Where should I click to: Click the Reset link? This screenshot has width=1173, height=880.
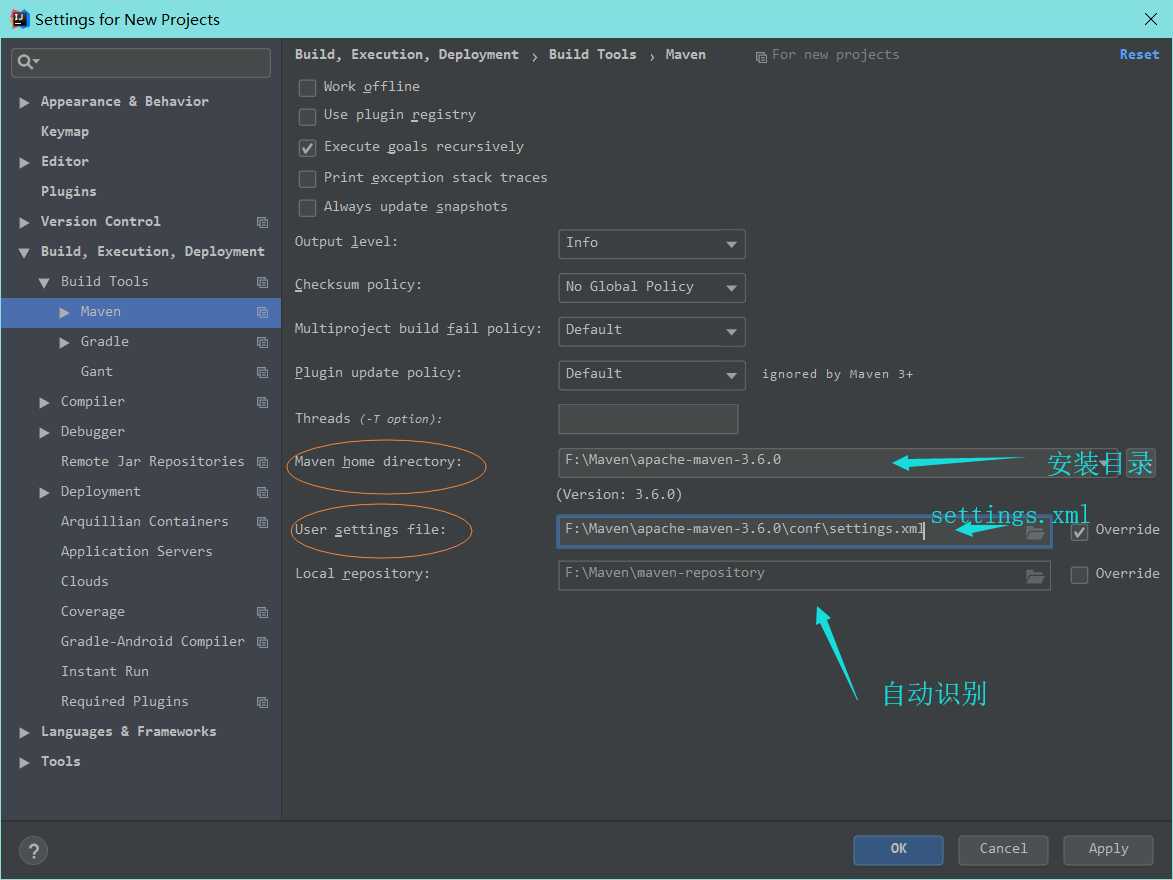pyautogui.click(x=1139, y=55)
